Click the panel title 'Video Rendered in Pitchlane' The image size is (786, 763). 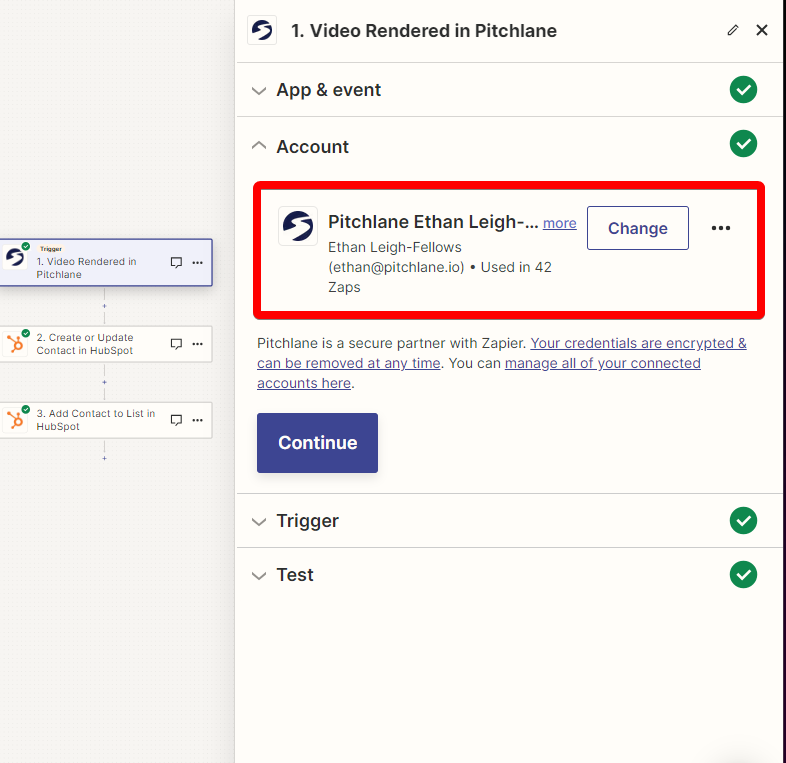pyautogui.click(x=433, y=31)
